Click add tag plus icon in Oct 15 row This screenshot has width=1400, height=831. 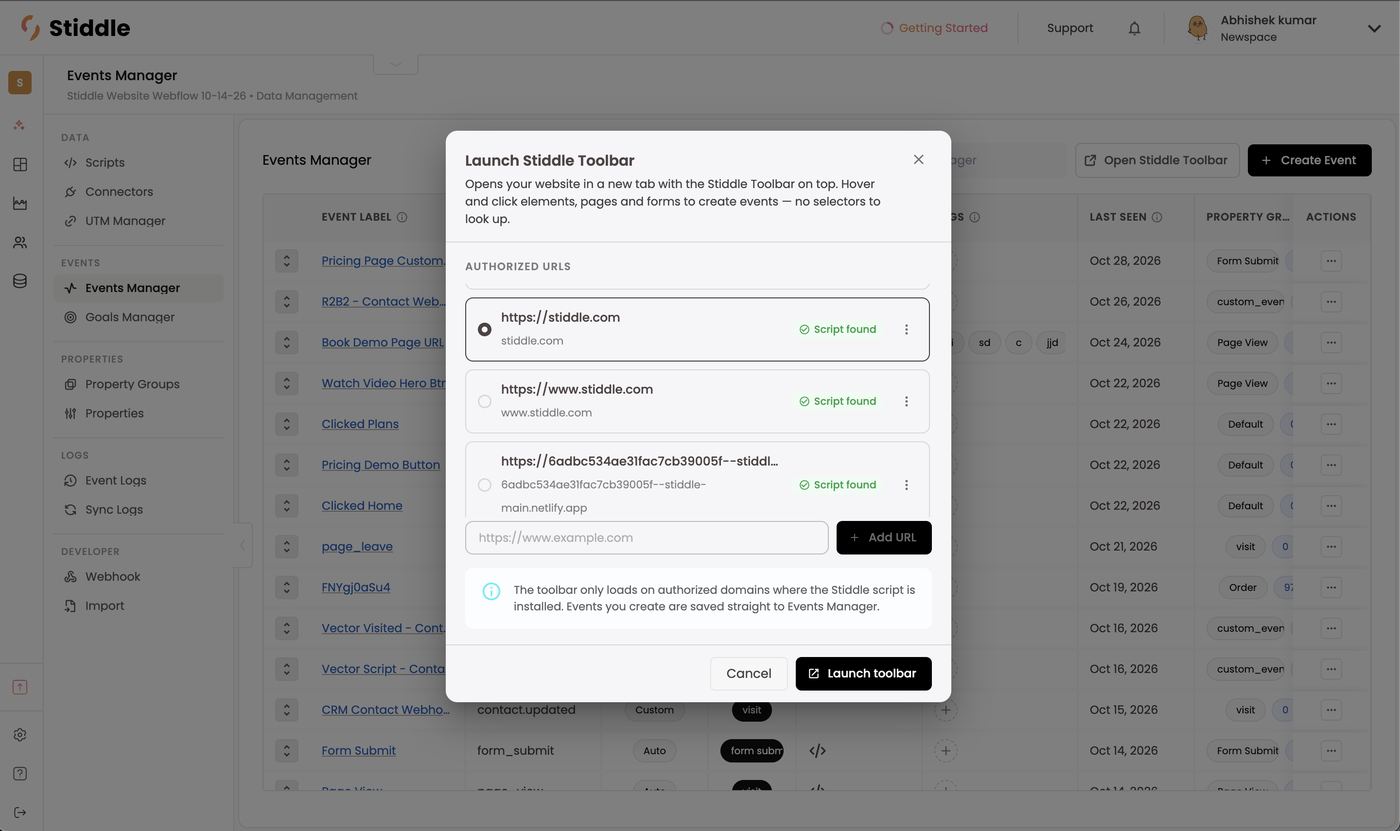click(945, 710)
